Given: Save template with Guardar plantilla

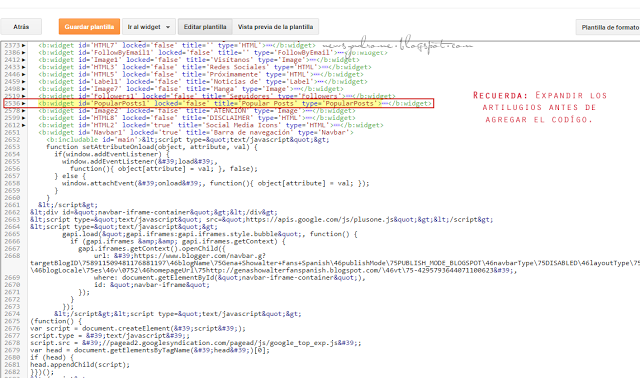Looking at the screenshot, I should (x=89, y=27).
